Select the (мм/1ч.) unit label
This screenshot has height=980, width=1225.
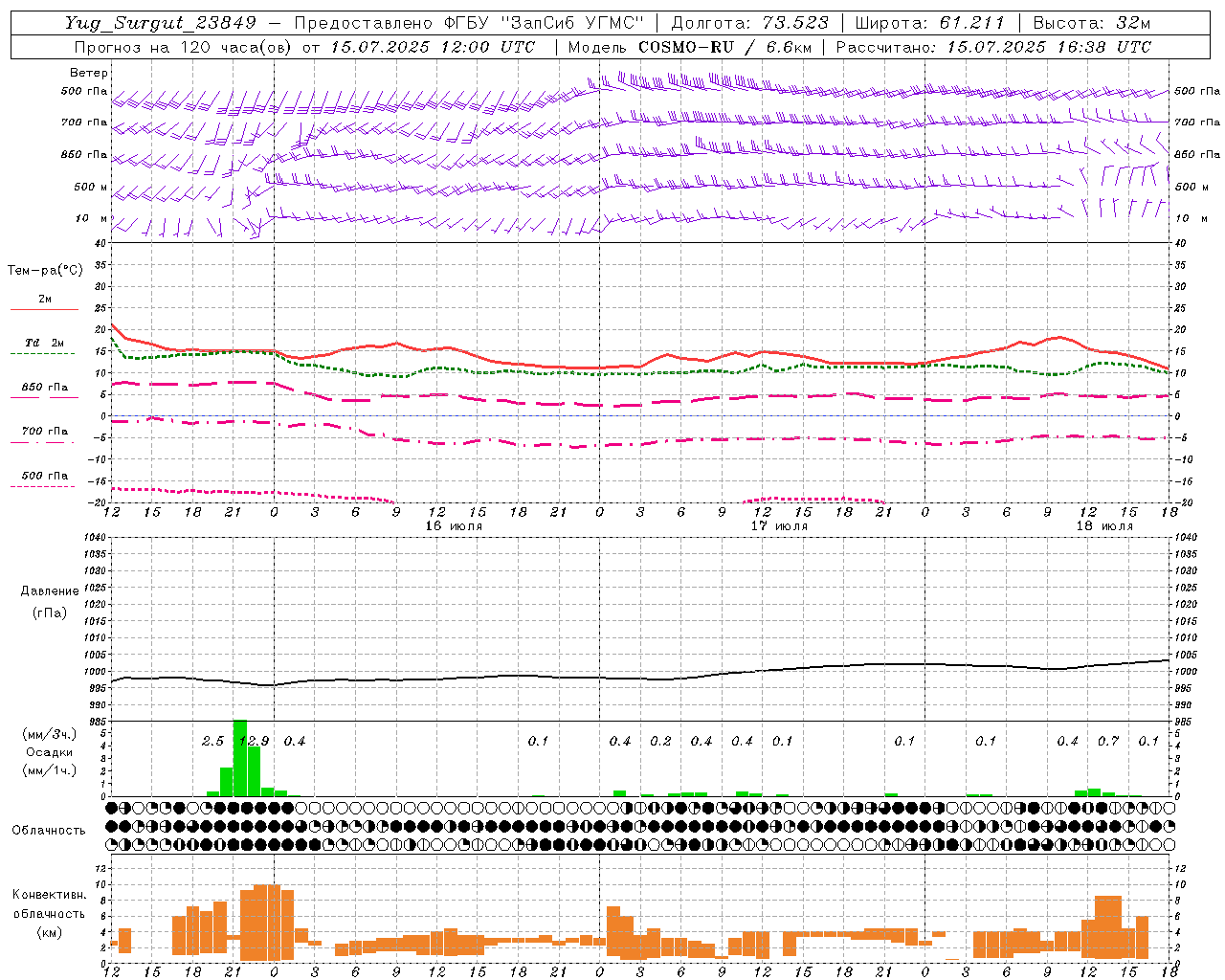(x=50, y=770)
